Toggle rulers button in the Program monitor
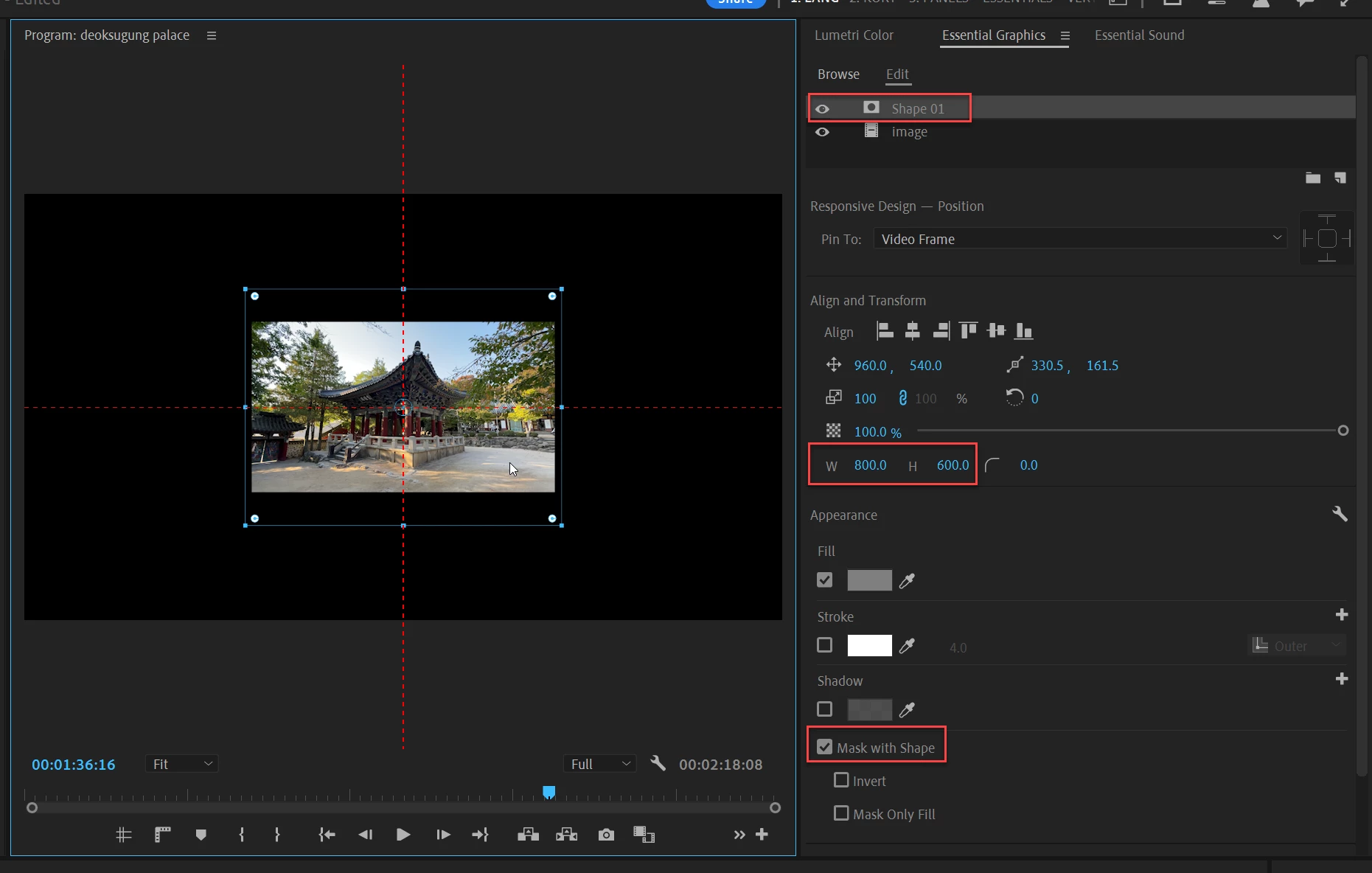 (x=162, y=835)
